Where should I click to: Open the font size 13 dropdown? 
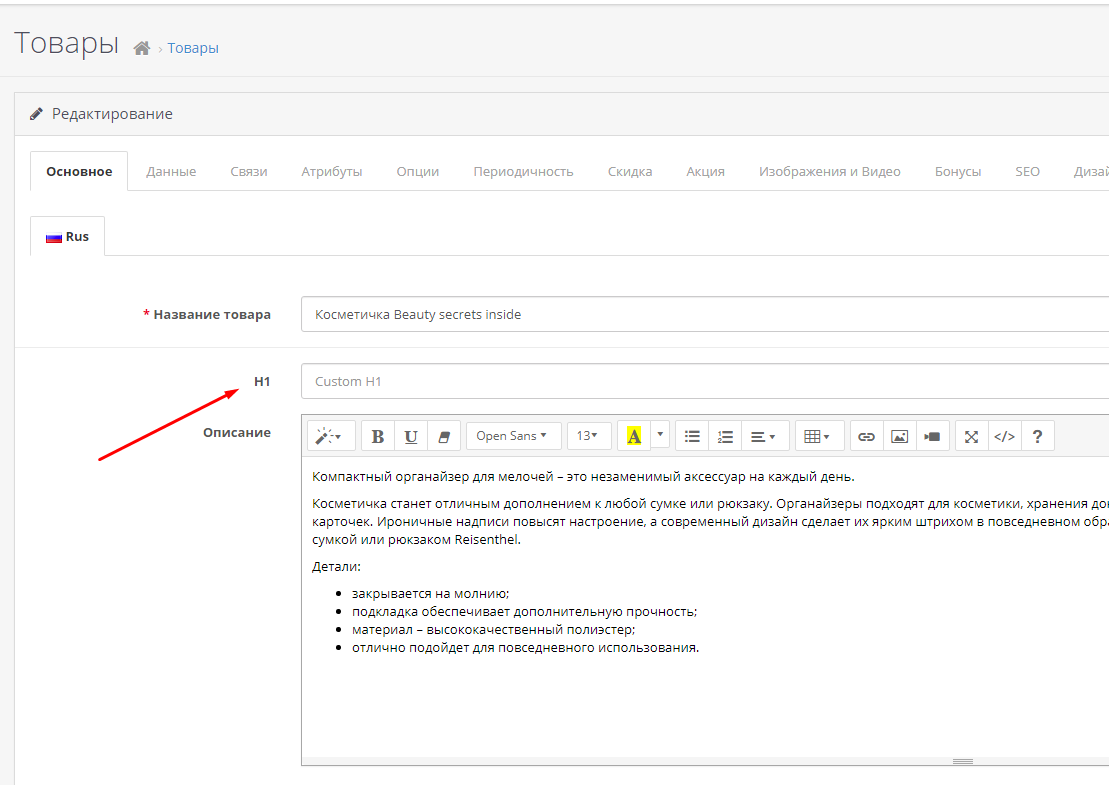[588, 436]
